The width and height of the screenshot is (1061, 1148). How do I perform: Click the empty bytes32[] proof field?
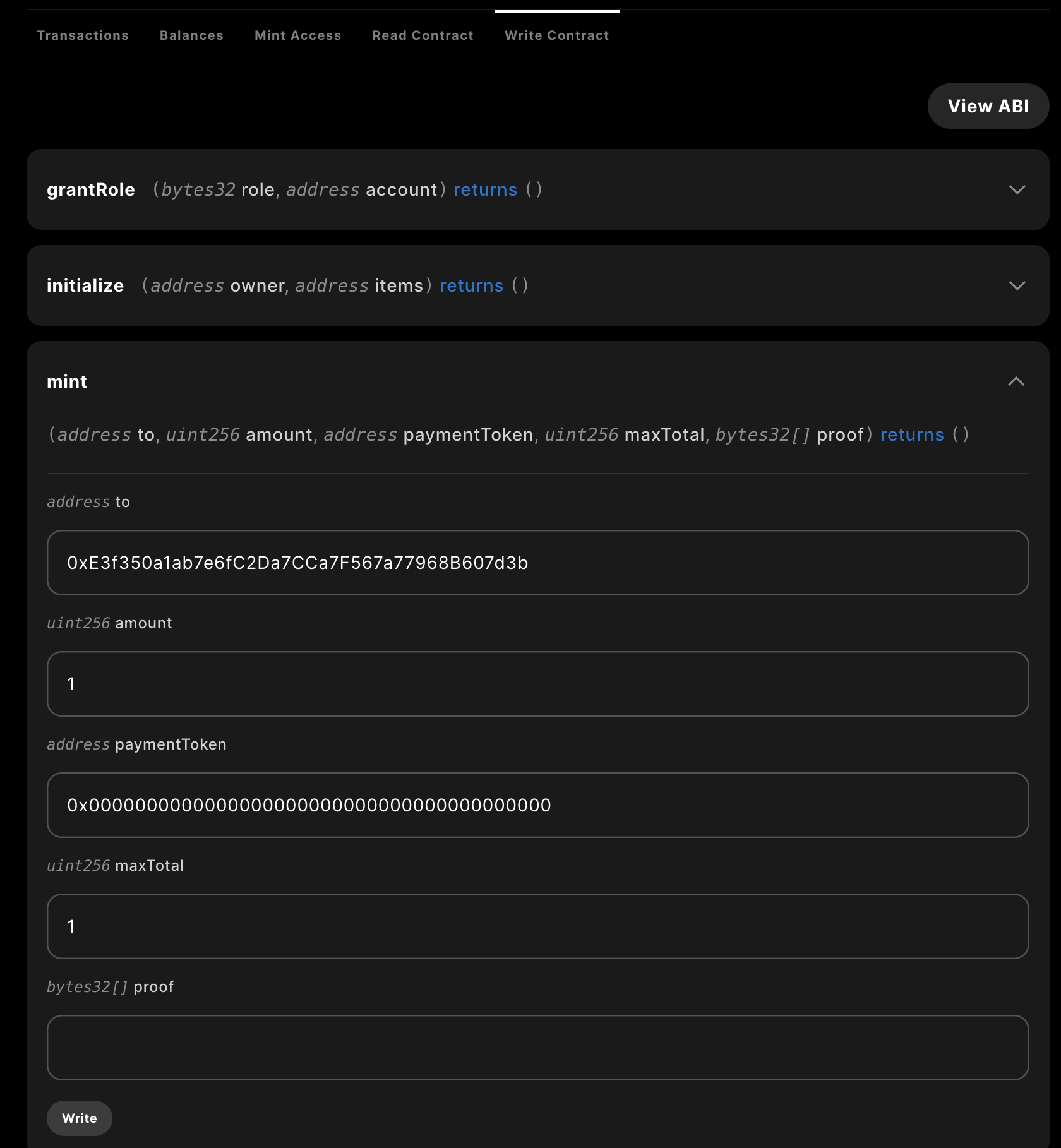pos(538,1048)
